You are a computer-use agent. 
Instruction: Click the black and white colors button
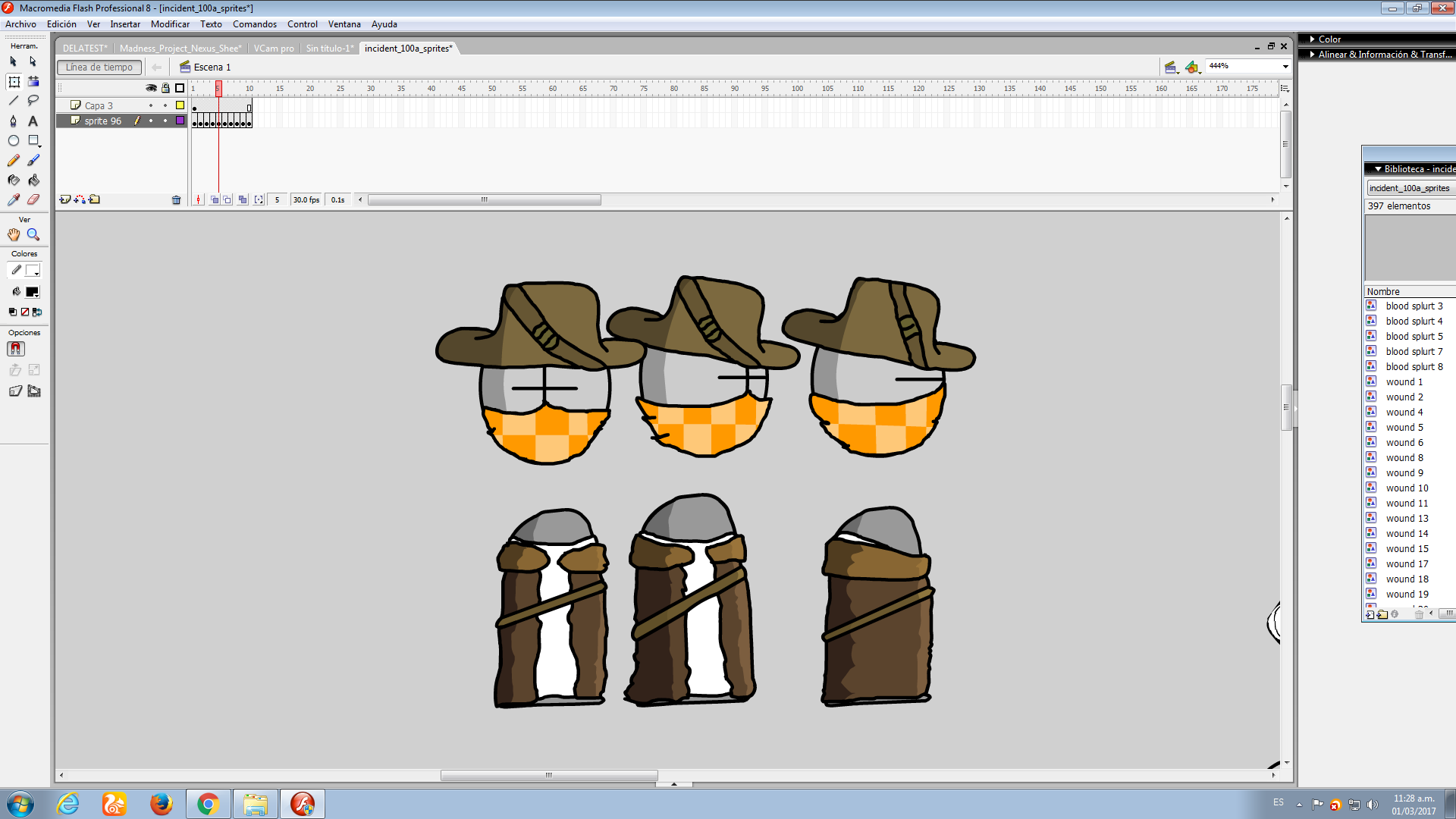pos(12,312)
